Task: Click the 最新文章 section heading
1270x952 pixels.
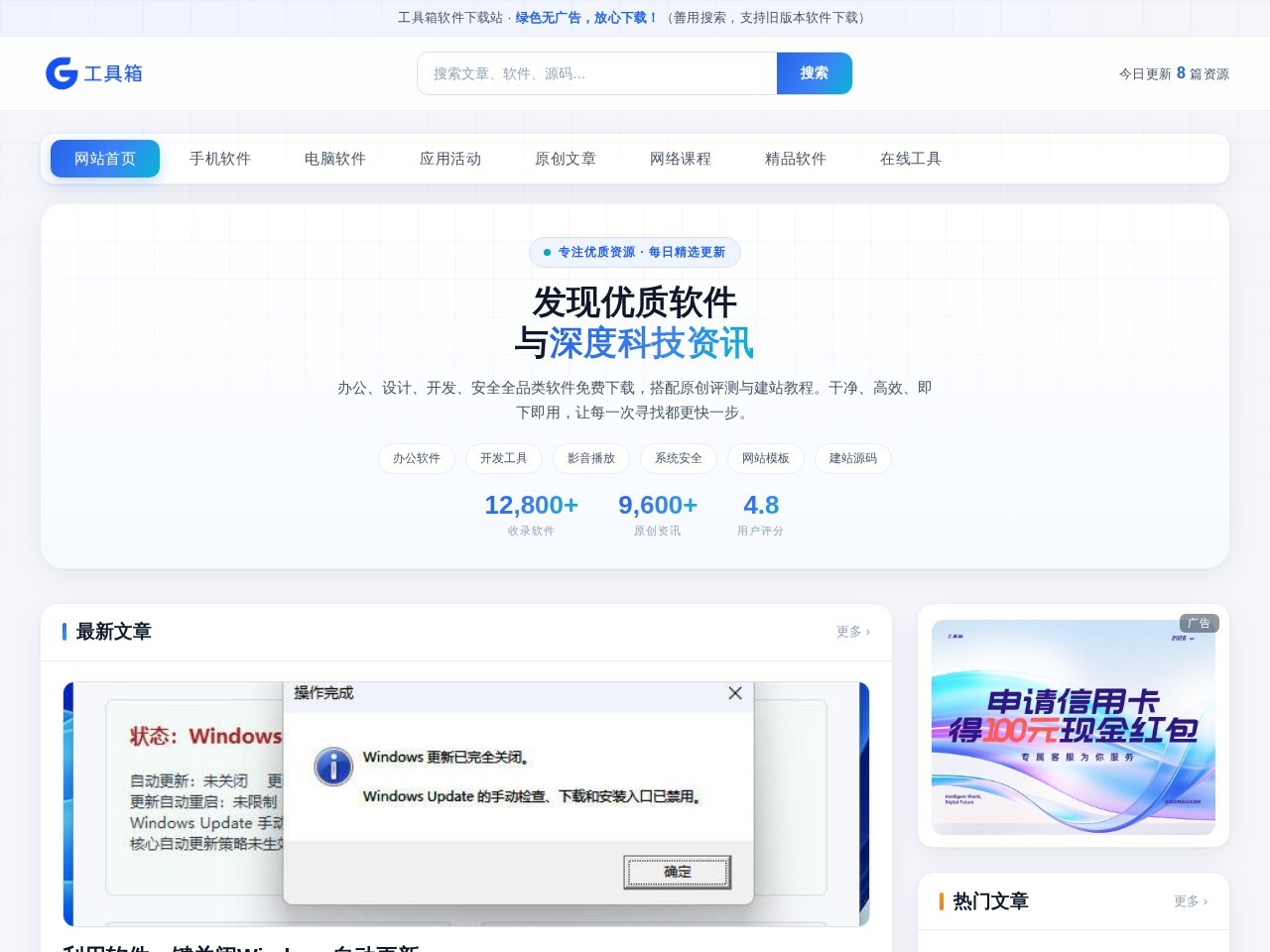Action: (114, 632)
